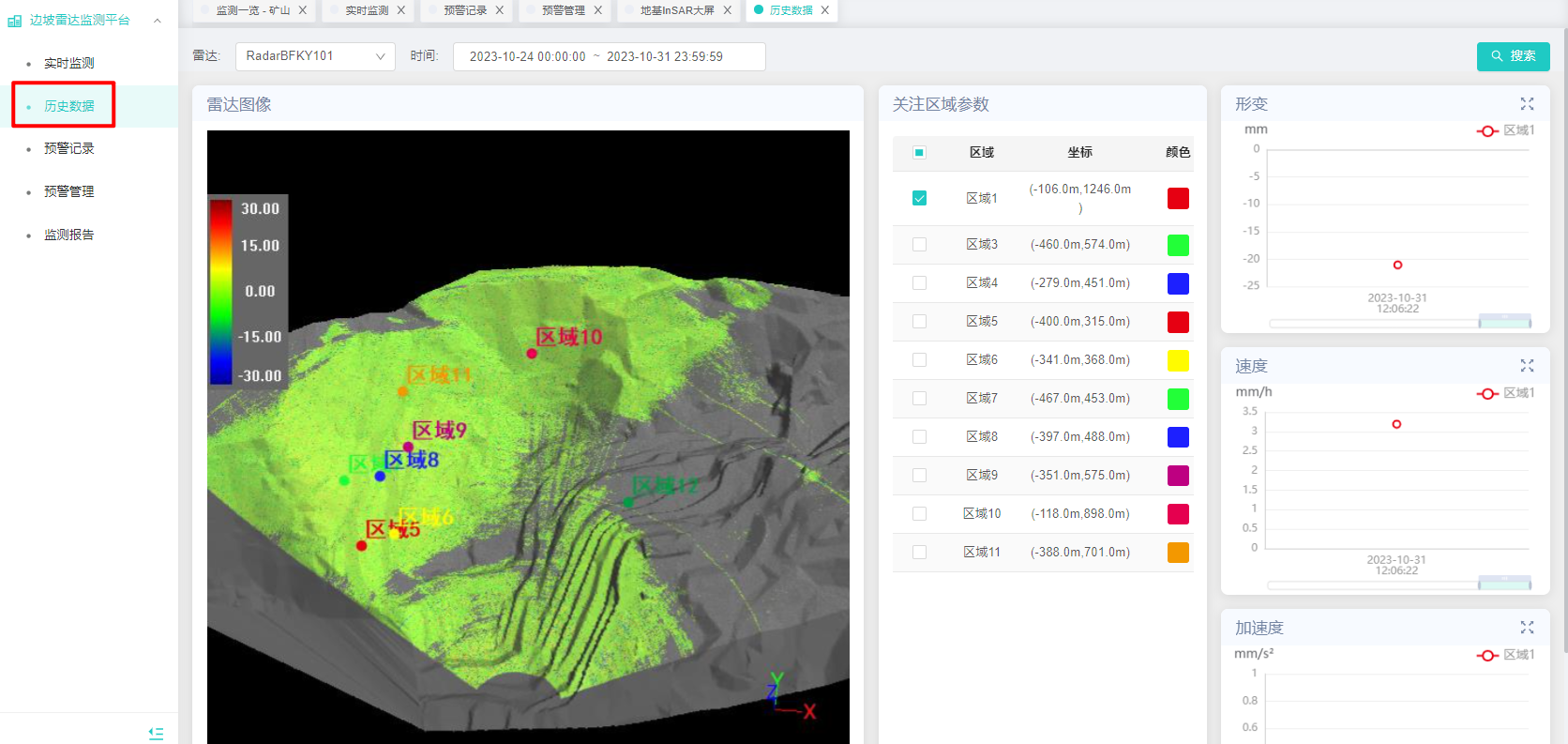This screenshot has height=744, width=1568.
Task: Collapse the sidebar with the fold icon
Action: 156,733
